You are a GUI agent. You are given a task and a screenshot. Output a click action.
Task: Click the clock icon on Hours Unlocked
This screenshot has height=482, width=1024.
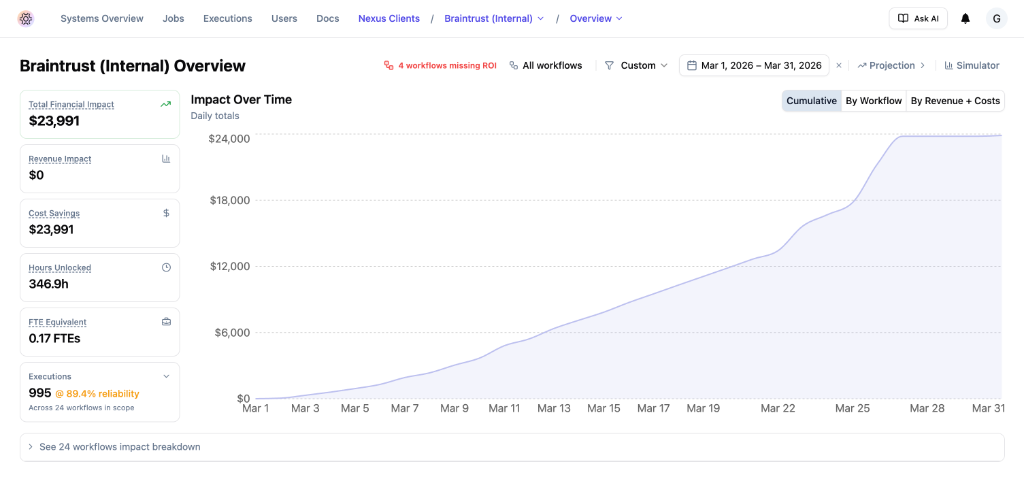point(166,267)
